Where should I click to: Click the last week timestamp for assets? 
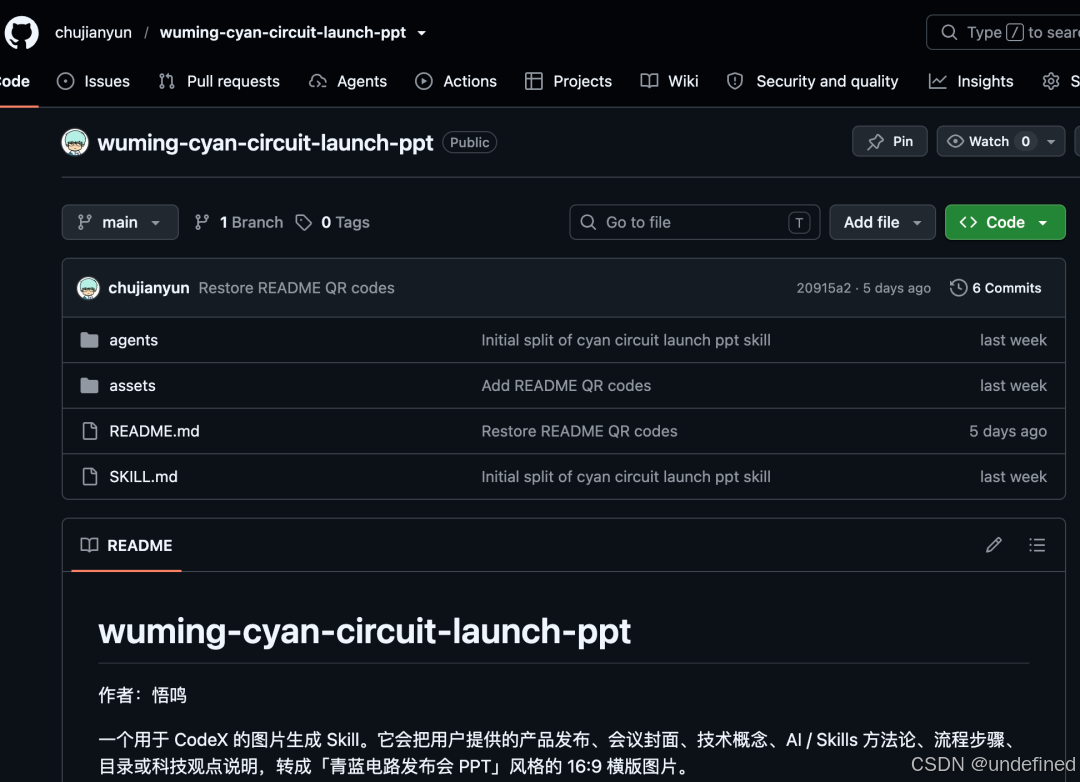[x=1013, y=385]
